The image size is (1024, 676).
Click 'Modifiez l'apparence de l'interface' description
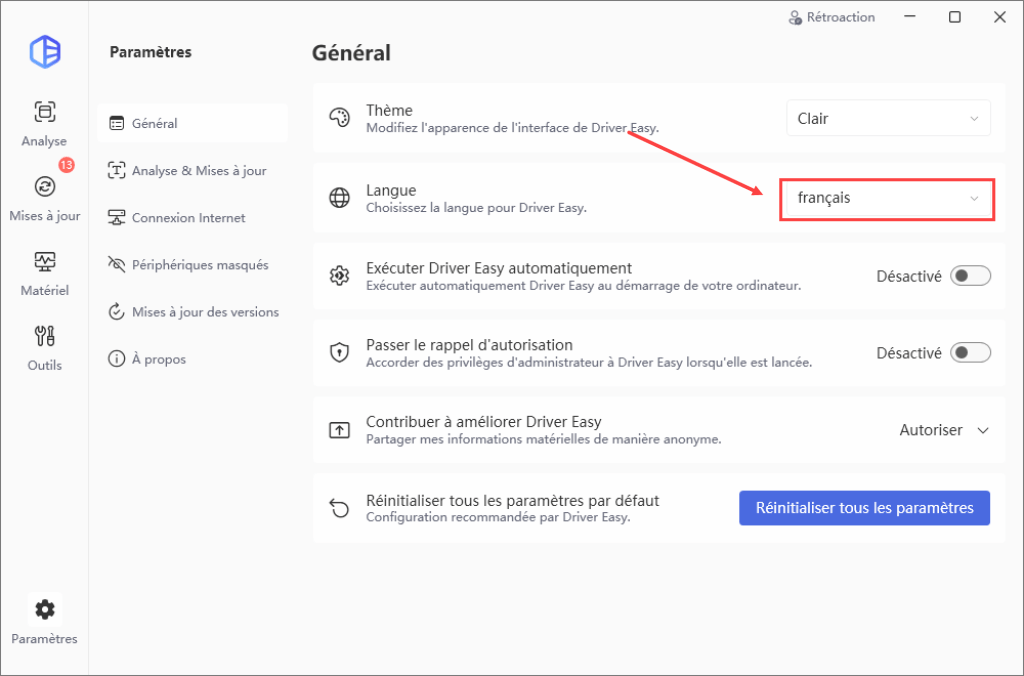point(512,127)
